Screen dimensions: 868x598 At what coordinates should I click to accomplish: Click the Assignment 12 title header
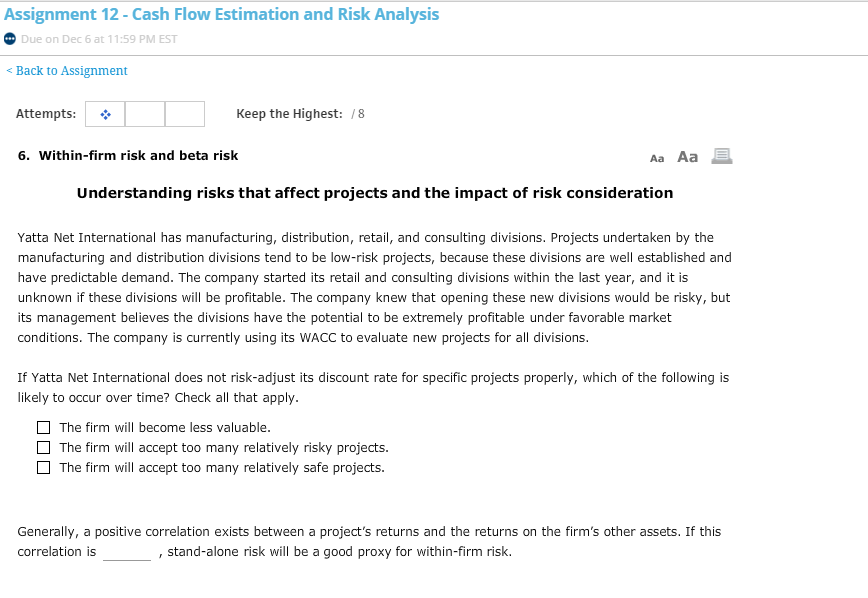coord(220,14)
